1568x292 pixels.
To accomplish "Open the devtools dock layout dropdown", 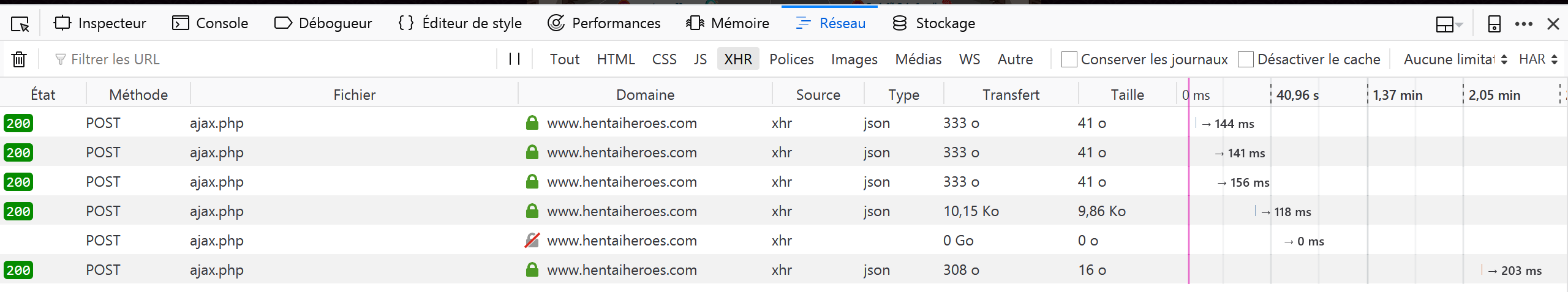I will [x=1449, y=24].
